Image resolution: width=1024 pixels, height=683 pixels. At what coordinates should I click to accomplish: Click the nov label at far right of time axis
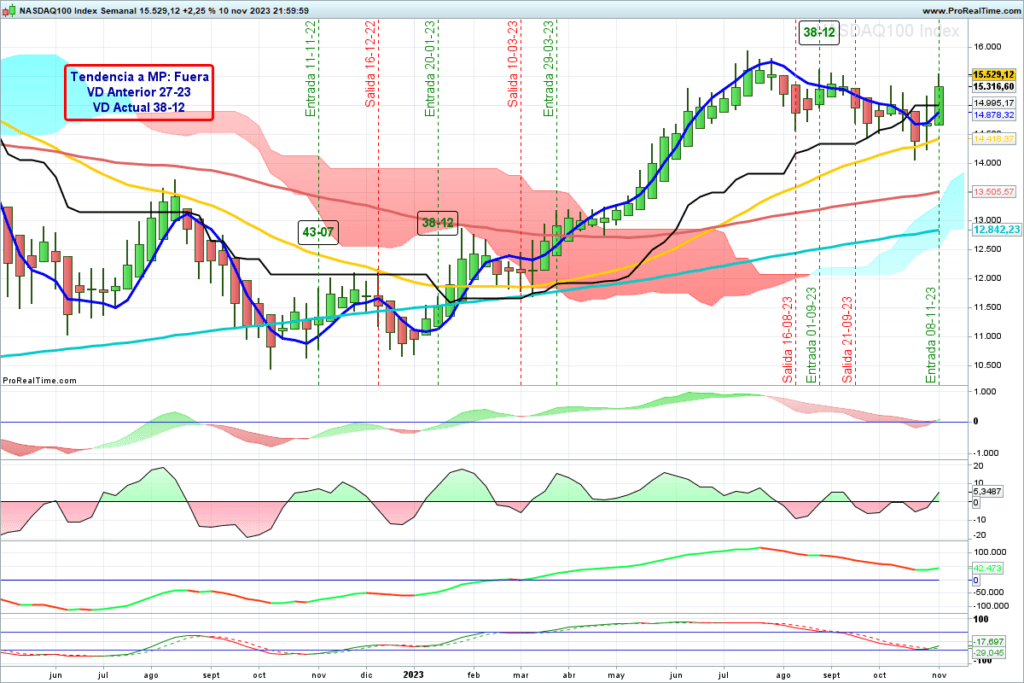pyautogui.click(x=938, y=675)
